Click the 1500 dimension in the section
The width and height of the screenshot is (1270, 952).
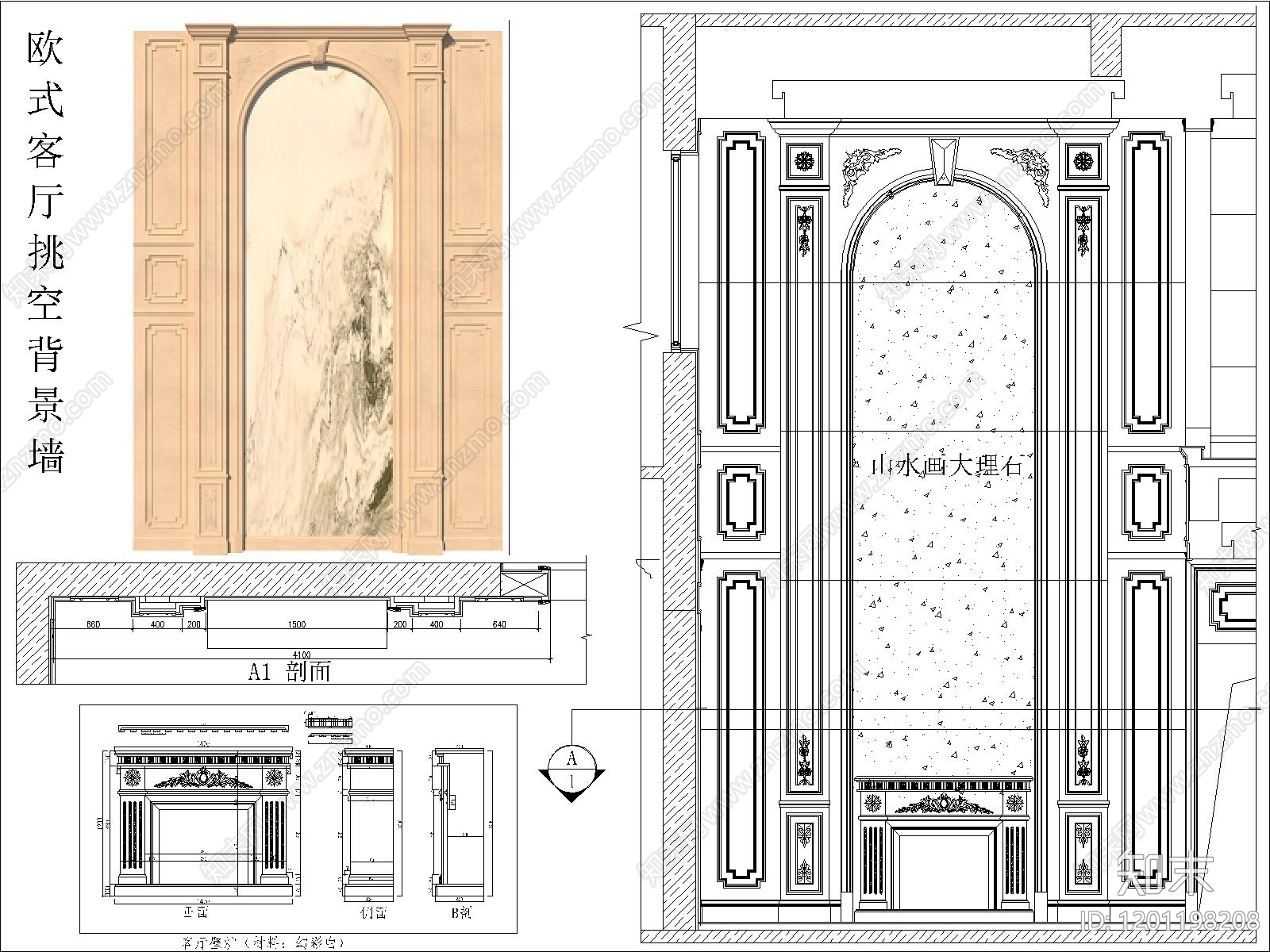coord(296,625)
